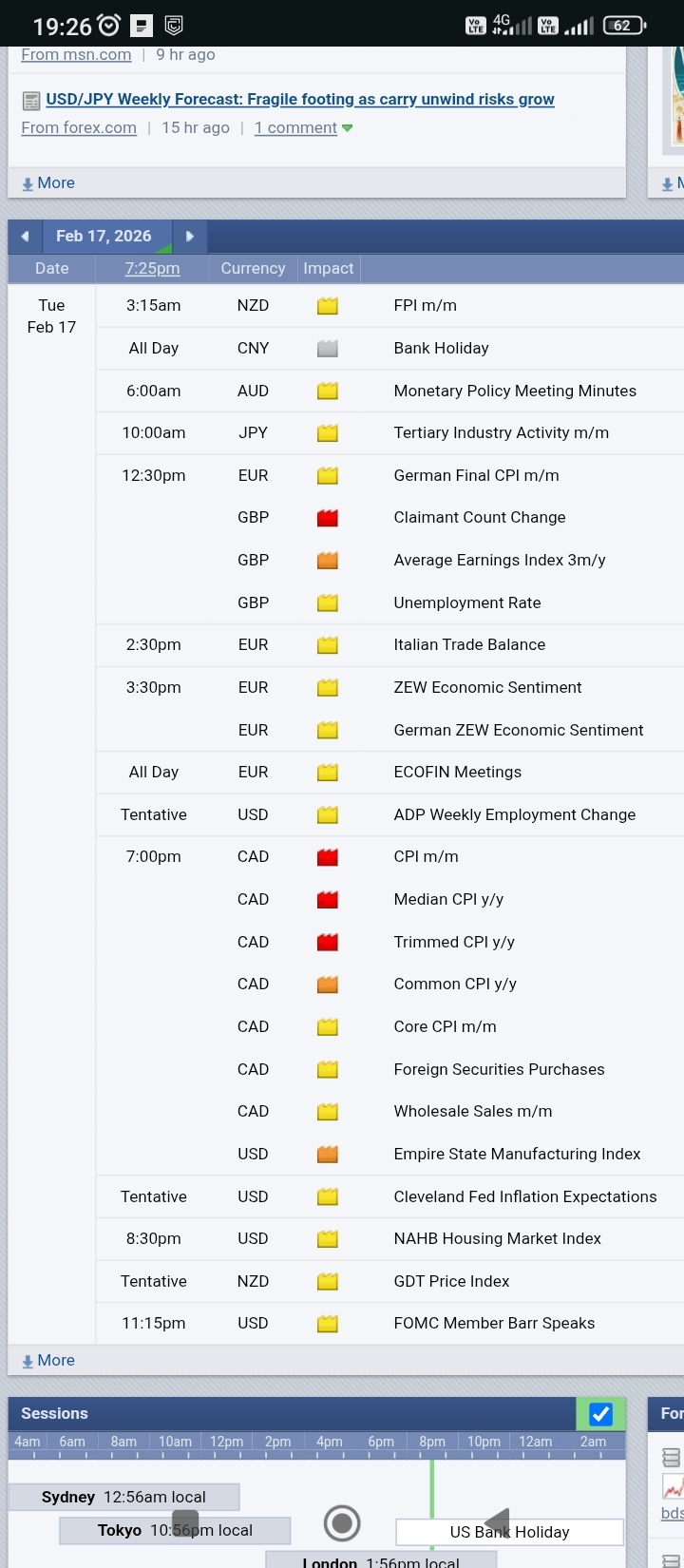Open USD/JPY Weekly Forecast article link
The height and width of the screenshot is (1568, 684).
click(x=300, y=100)
